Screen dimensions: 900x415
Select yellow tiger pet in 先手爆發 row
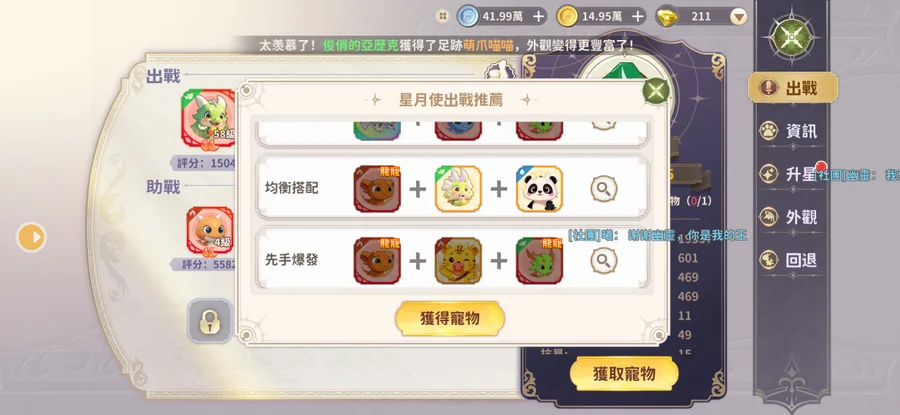tap(458, 261)
